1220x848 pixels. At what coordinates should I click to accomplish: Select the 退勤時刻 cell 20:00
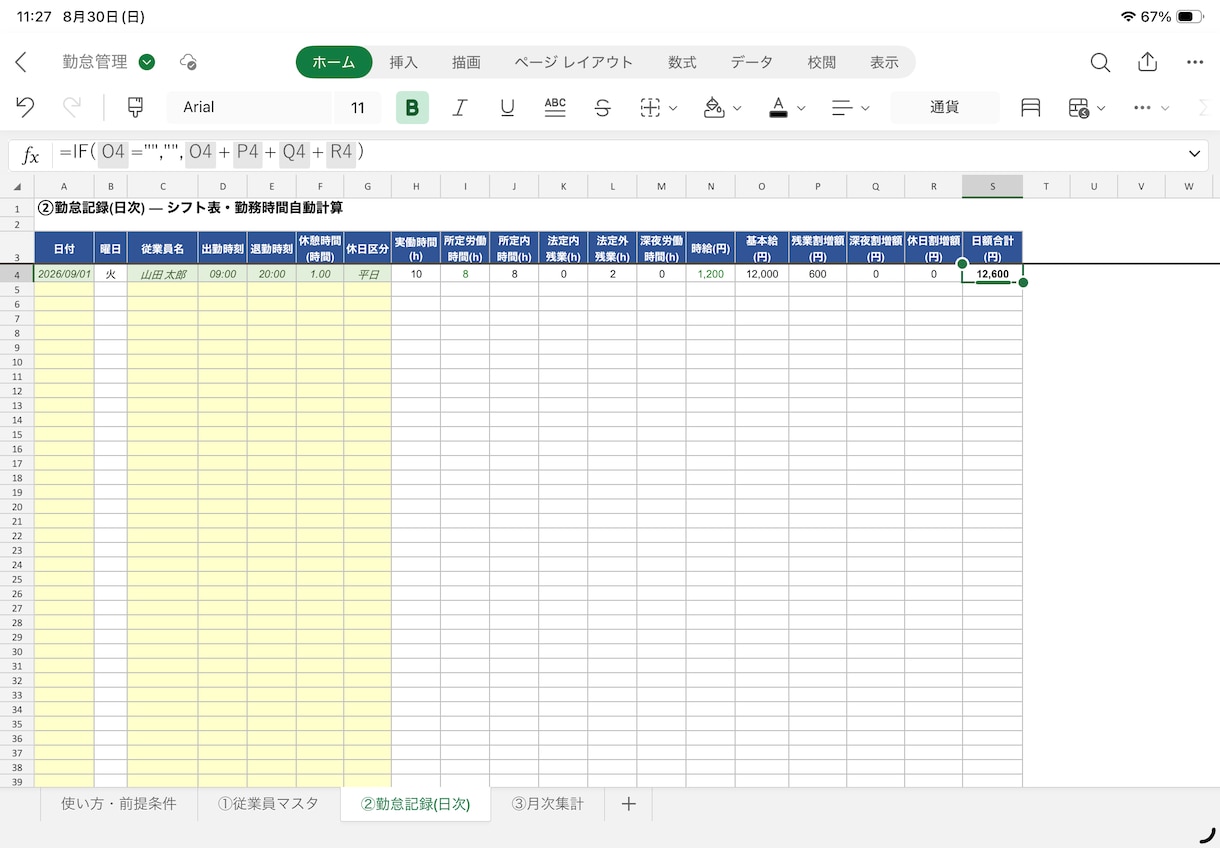(272, 273)
